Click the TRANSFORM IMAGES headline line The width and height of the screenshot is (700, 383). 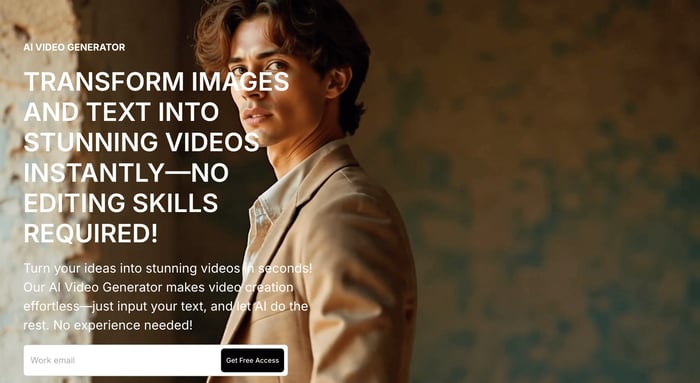click(x=156, y=82)
